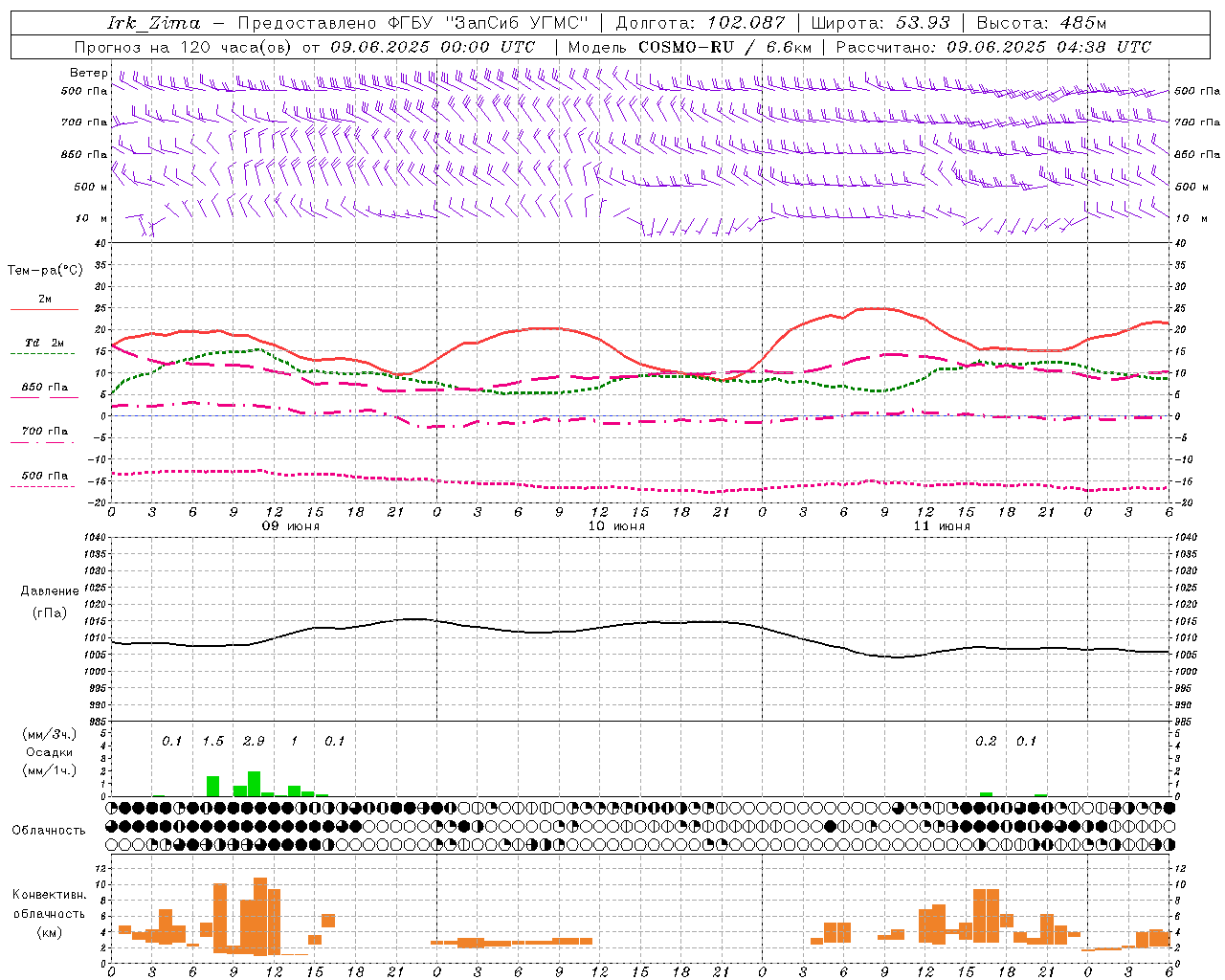Click the date label 09 июня
The height and width of the screenshot is (980, 1225).
click(x=291, y=526)
